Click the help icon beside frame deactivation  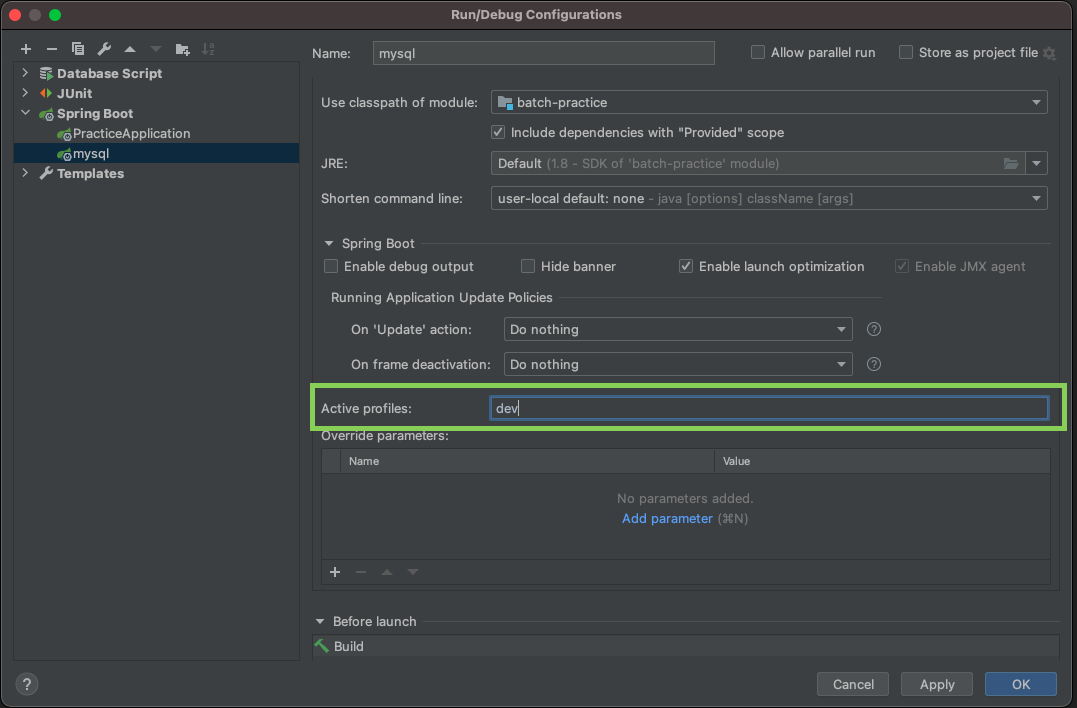tap(874, 364)
